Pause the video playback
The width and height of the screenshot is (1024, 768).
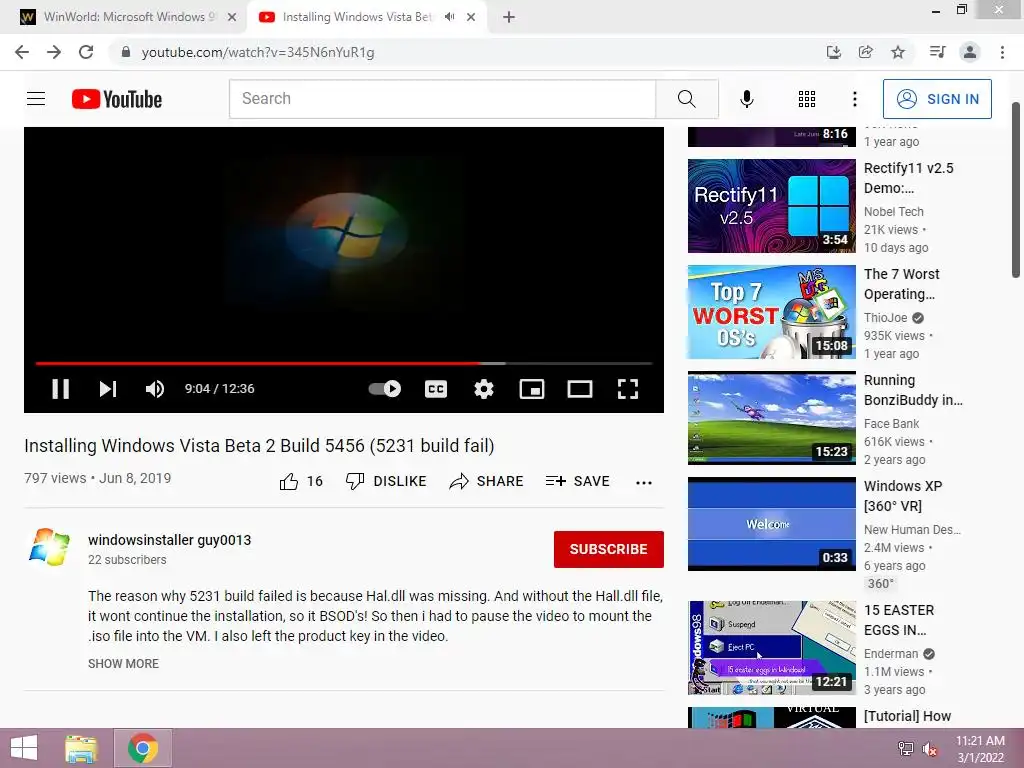(x=61, y=389)
